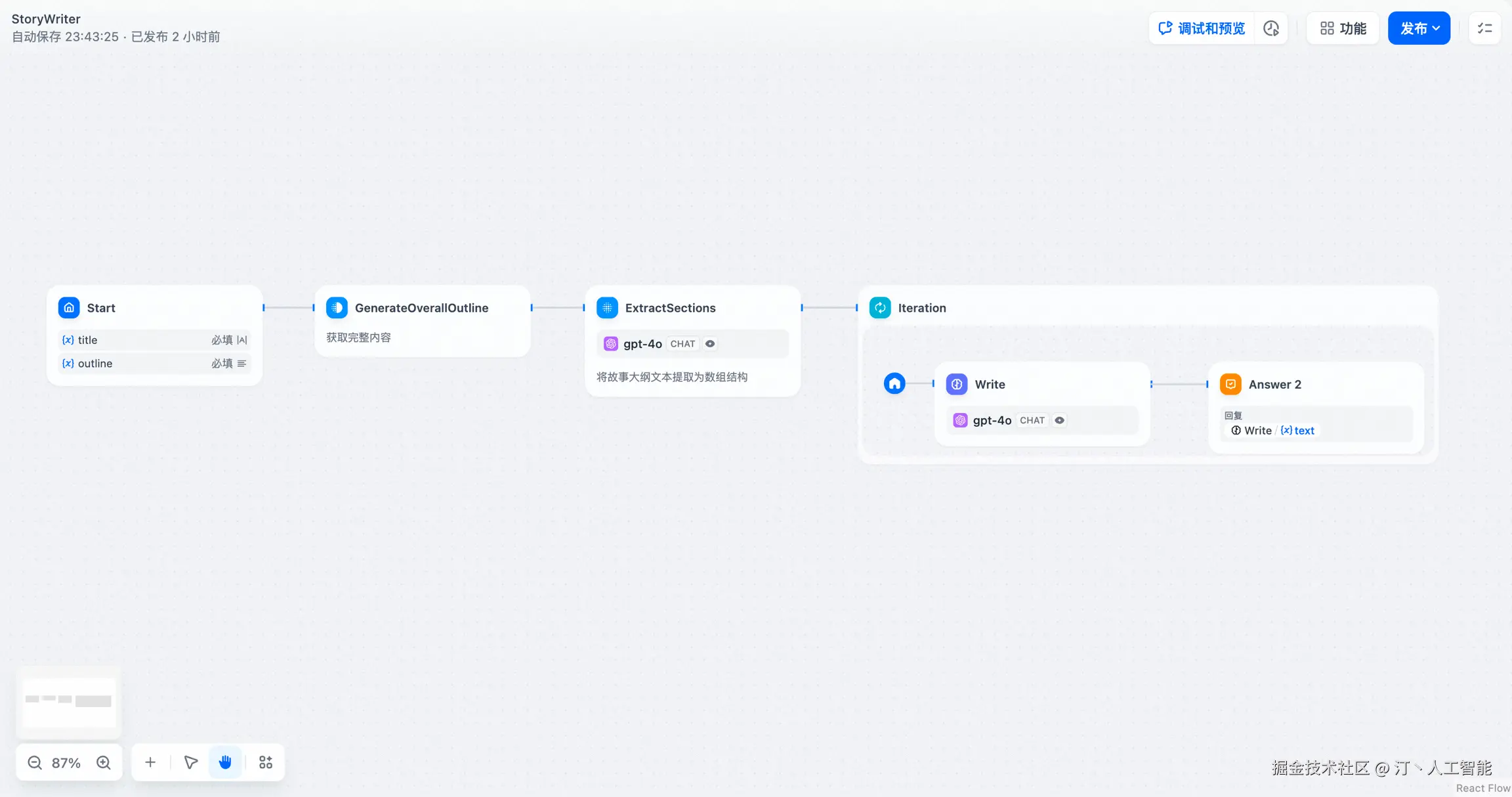This screenshot has width=1512, height=797.
Task: Select the hand pan tool
Action: pos(225,762)
